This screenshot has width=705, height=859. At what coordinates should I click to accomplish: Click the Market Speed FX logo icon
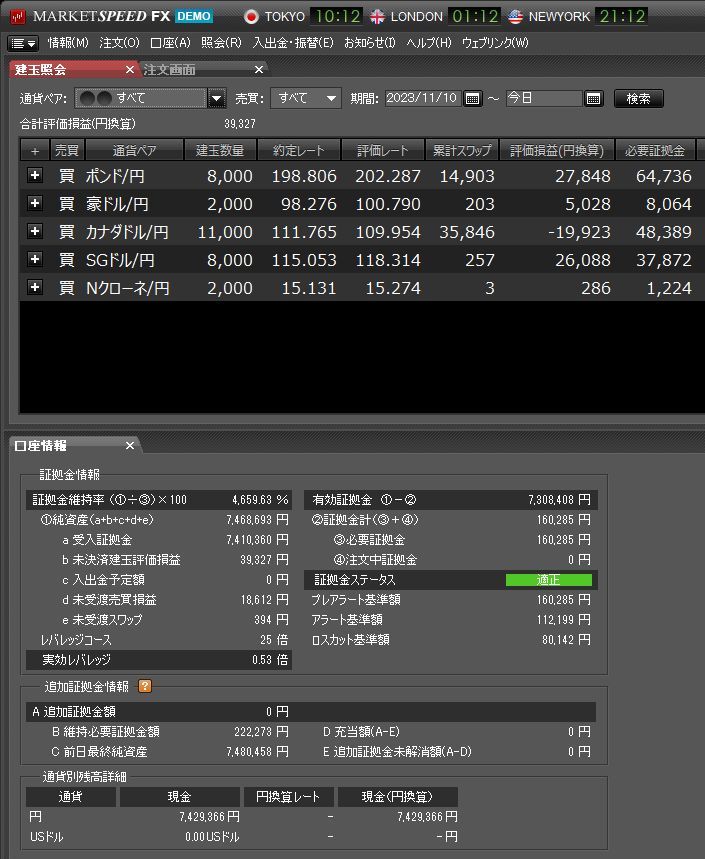pos(17,17)
